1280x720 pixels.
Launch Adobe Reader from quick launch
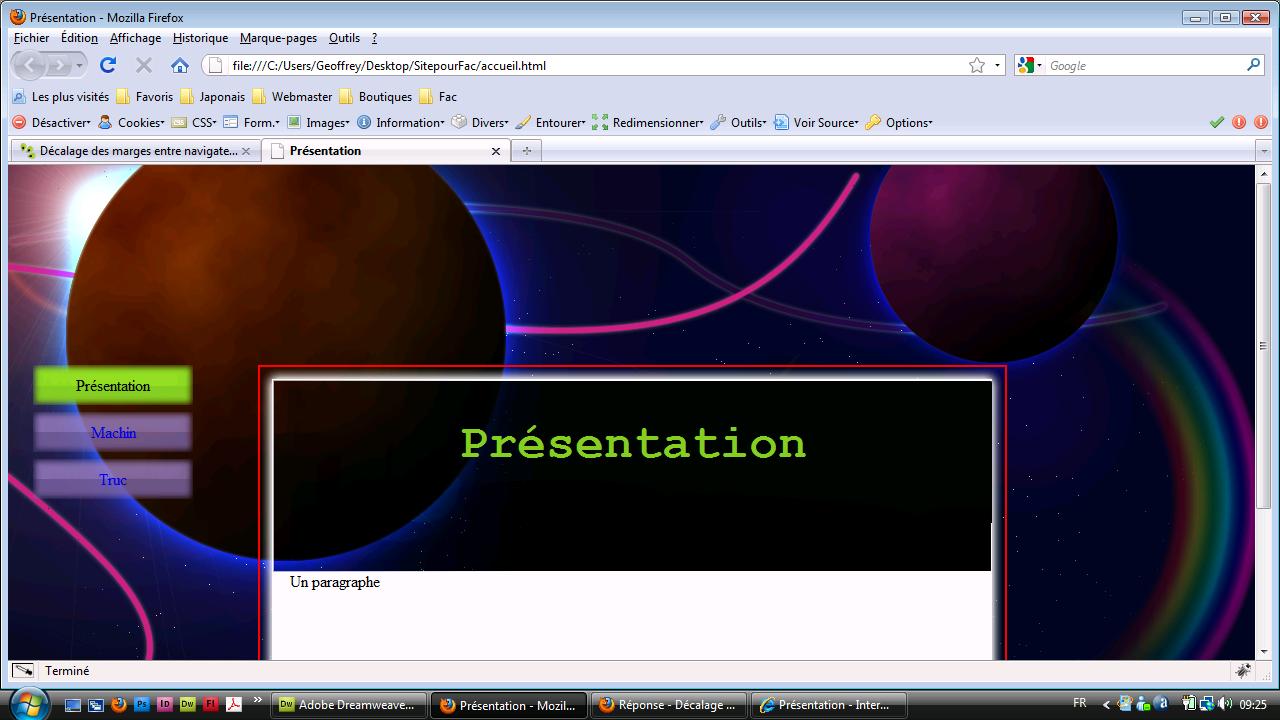[x=233, y=704]
